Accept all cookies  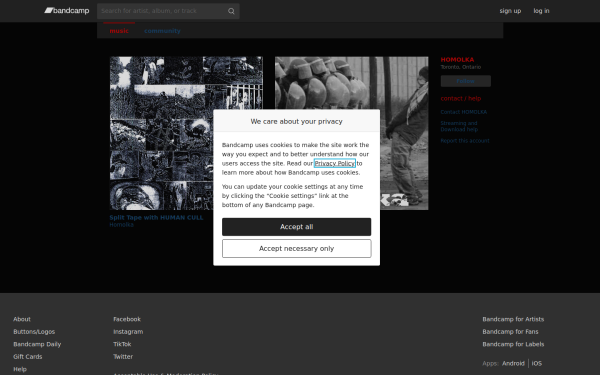pyautogui.click(x=297, y=227)
